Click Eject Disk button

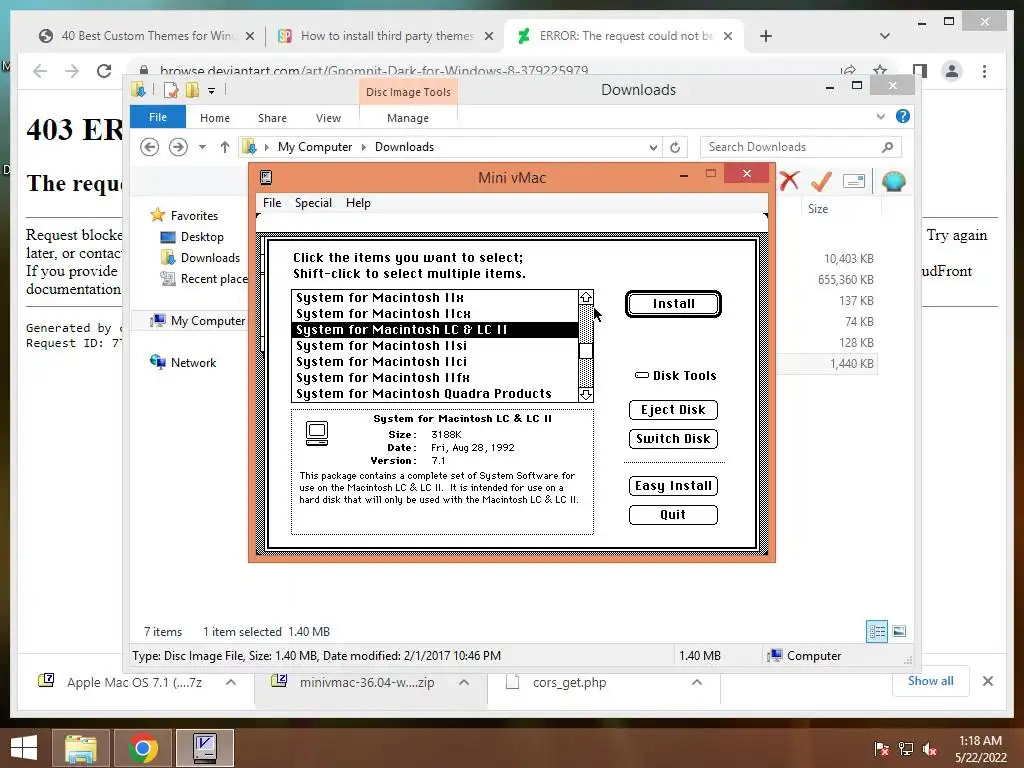(x=673, y=410)
